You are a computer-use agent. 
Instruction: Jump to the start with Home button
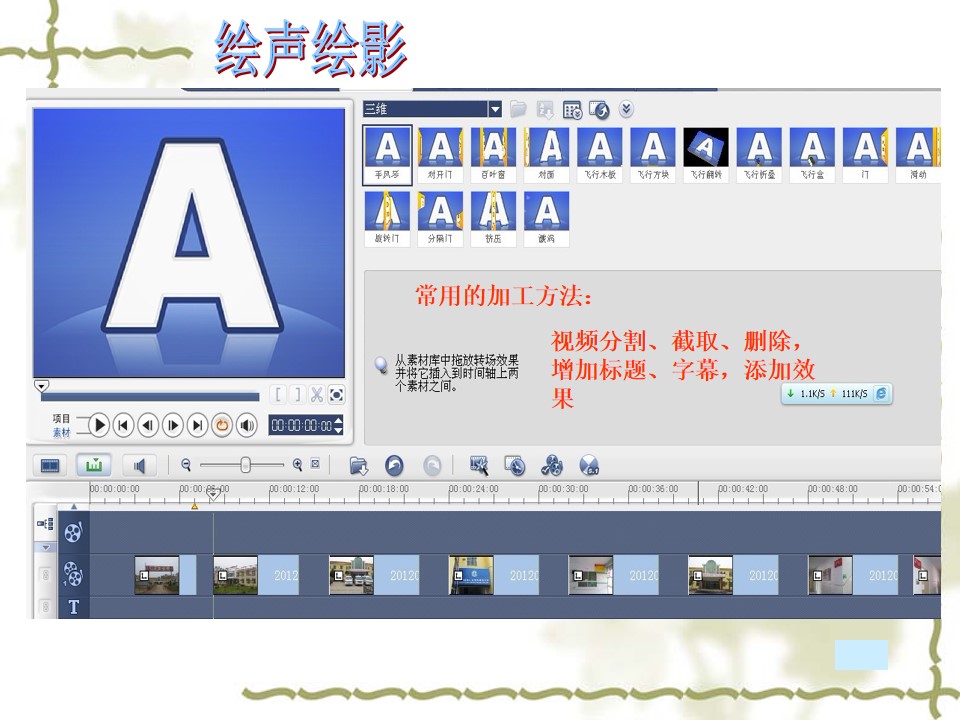pyautogui.click(x=123, y=425)
